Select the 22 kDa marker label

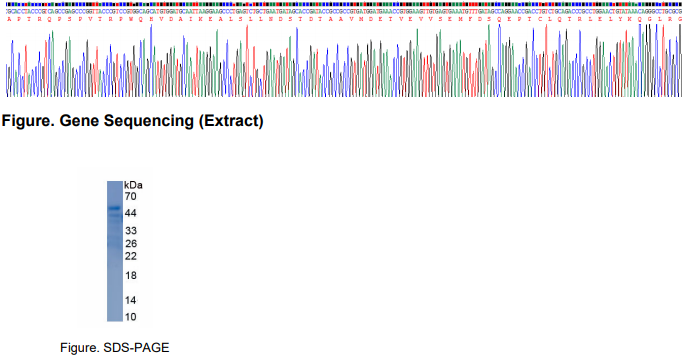point(131,256)
